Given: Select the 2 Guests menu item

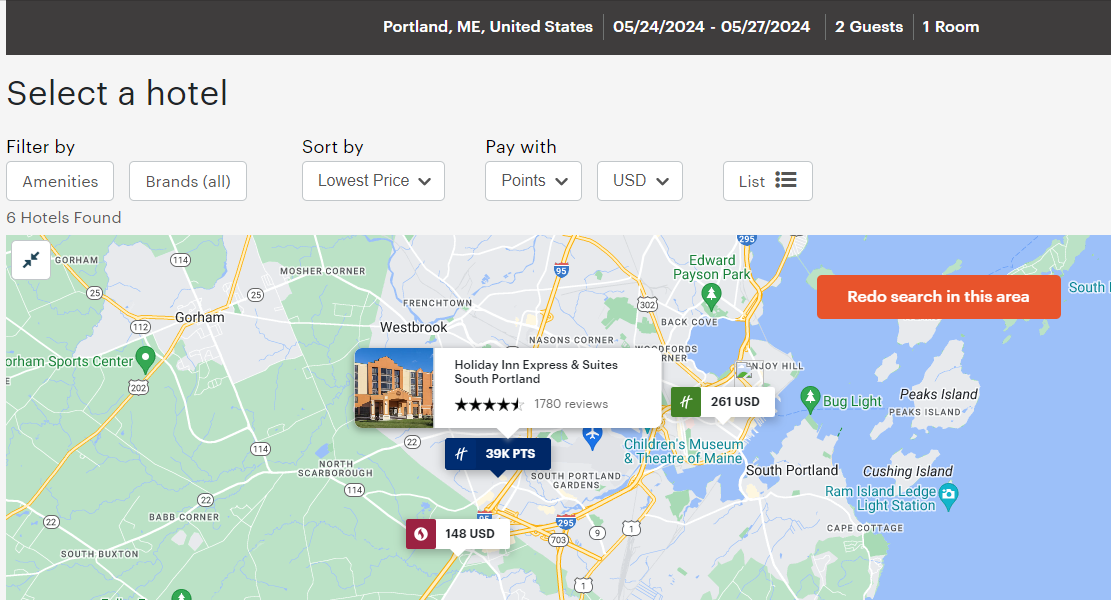Looking at the screenshot, I should point(868,27).
